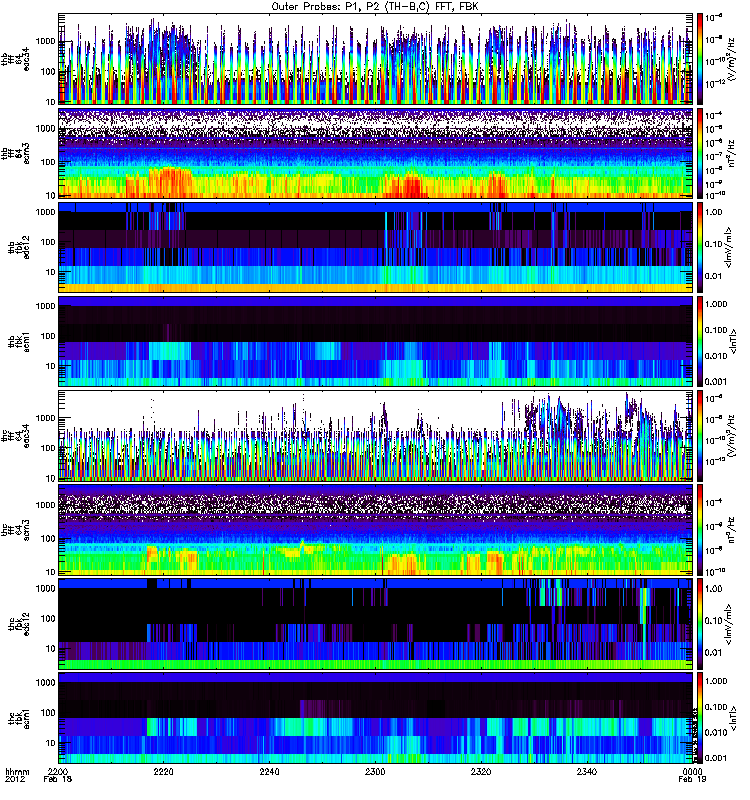Click the y-axis label of thc fbk scm1 panel

click(18, 718)
